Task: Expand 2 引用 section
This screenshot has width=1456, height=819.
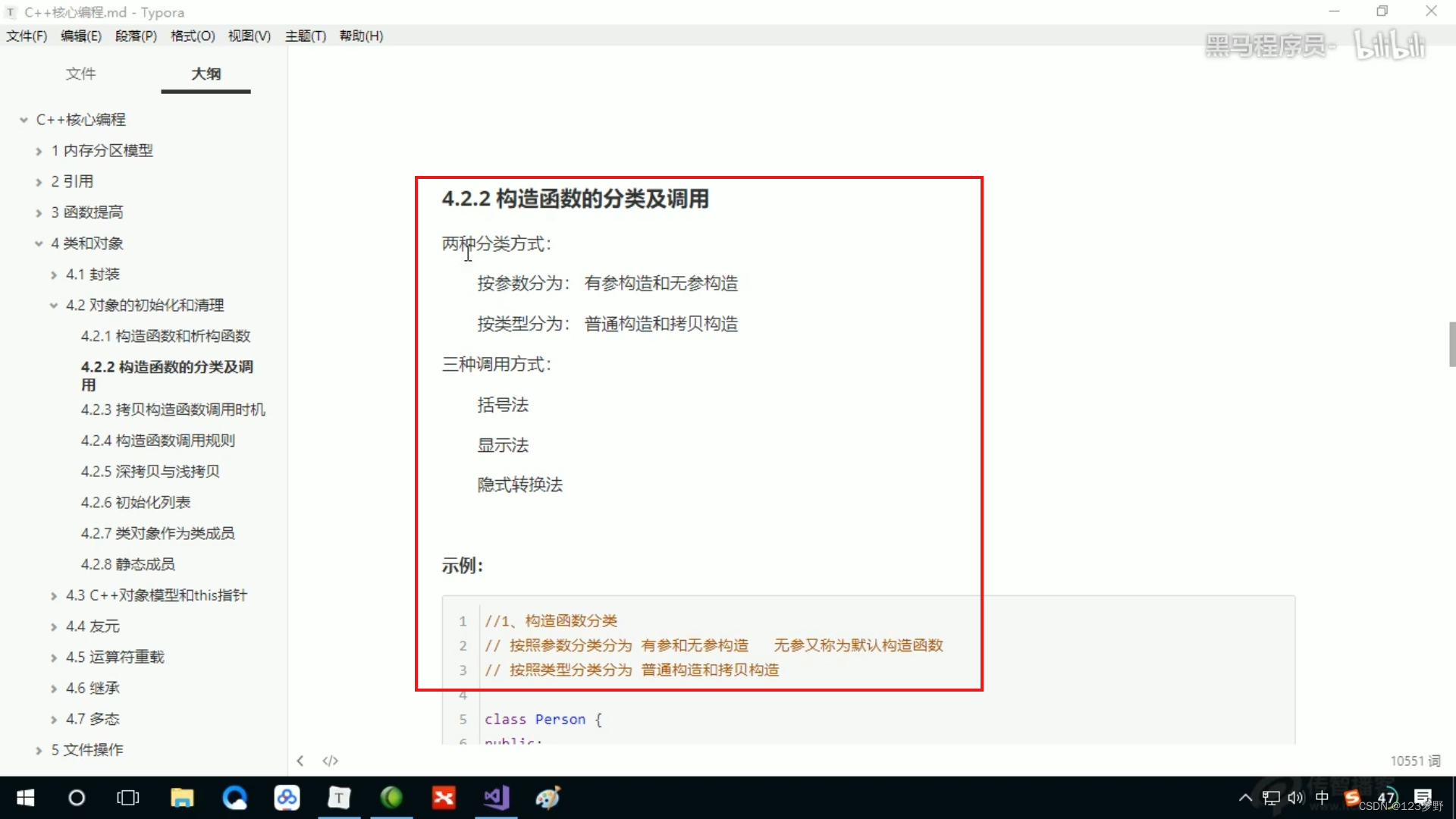Action: [x=39, y=182]
